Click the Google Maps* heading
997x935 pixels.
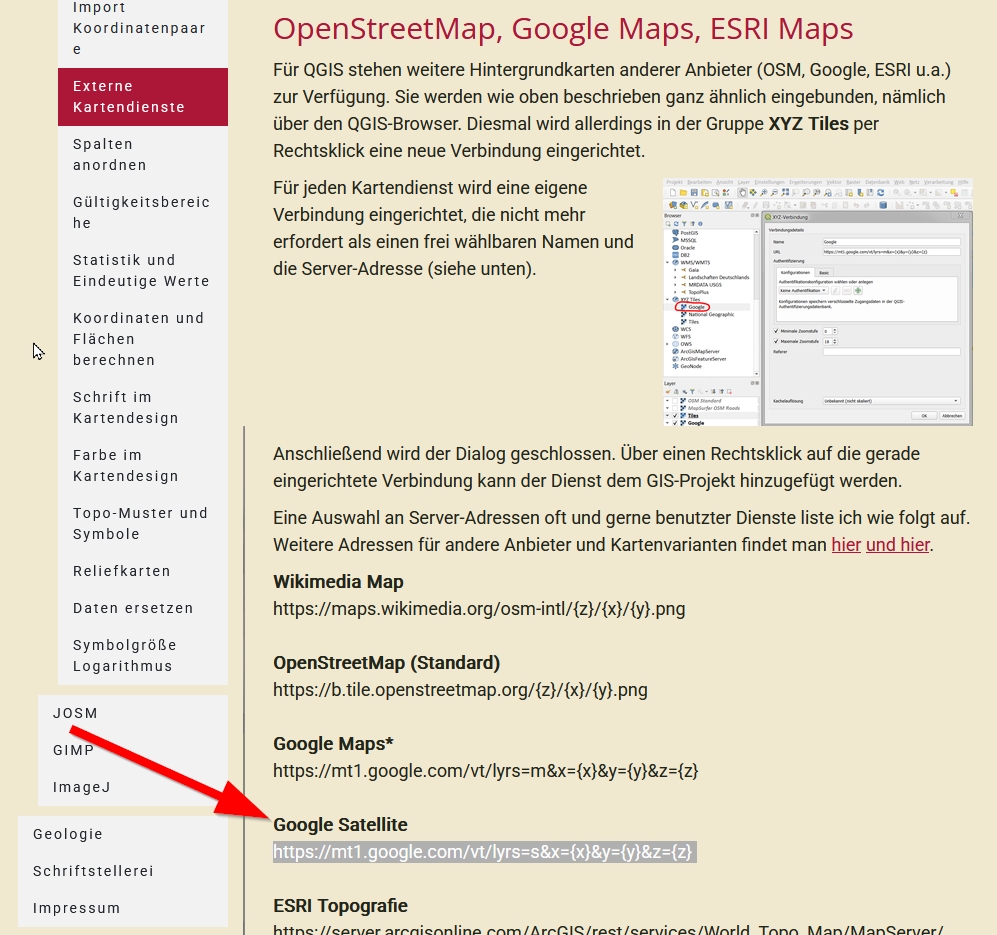coord(333,744)
